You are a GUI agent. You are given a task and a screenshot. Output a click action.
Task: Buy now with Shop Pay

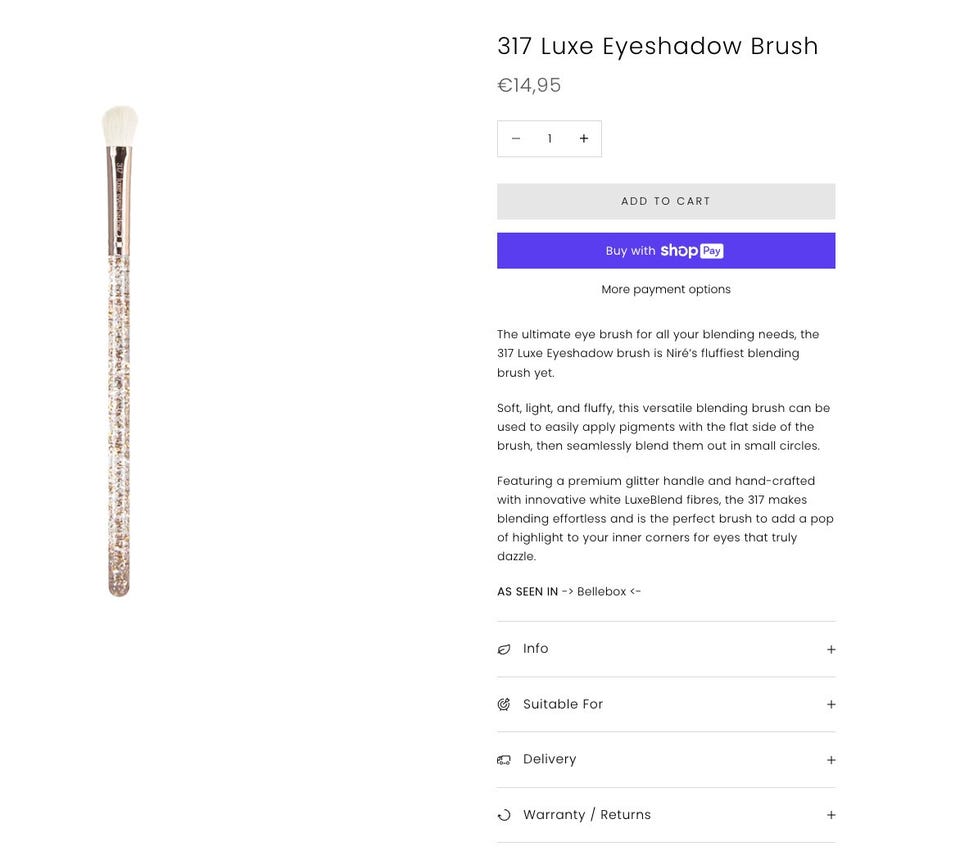[x=666, y=251]
